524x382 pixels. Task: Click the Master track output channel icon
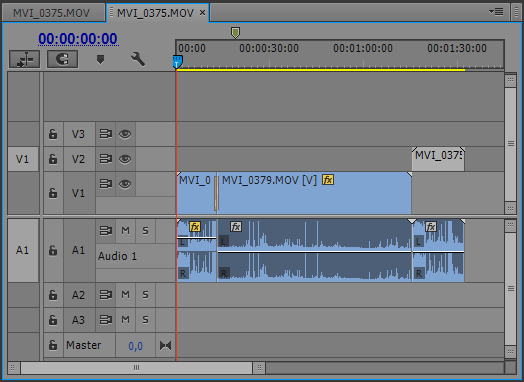point(165,345)
